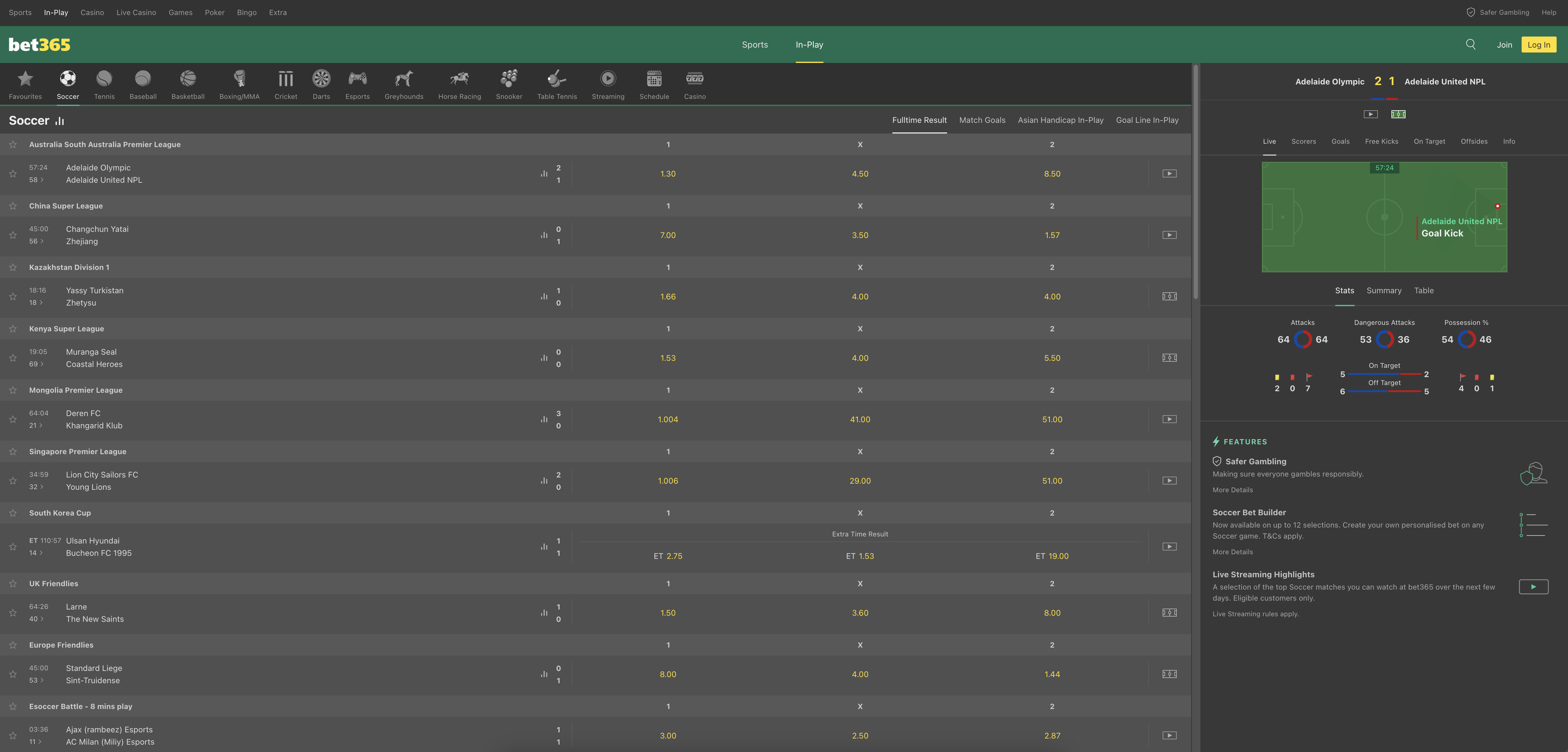This screenshot has height=752, width=1568.
Task: Watch stream for Adelaide Olympic match row
Action: click(1169, 174)
